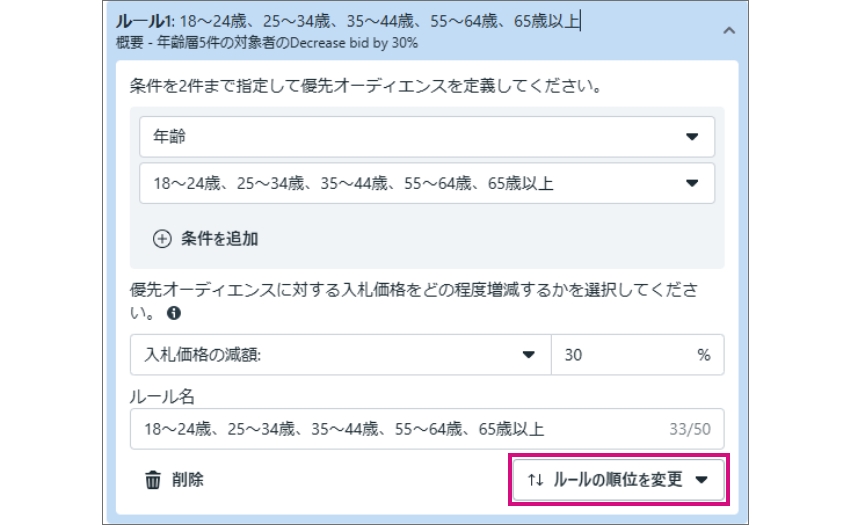Click the 概要 summary line with Decrease bid by 30%
The height and width of the screenshot is (525, 850).
[267, 43]
